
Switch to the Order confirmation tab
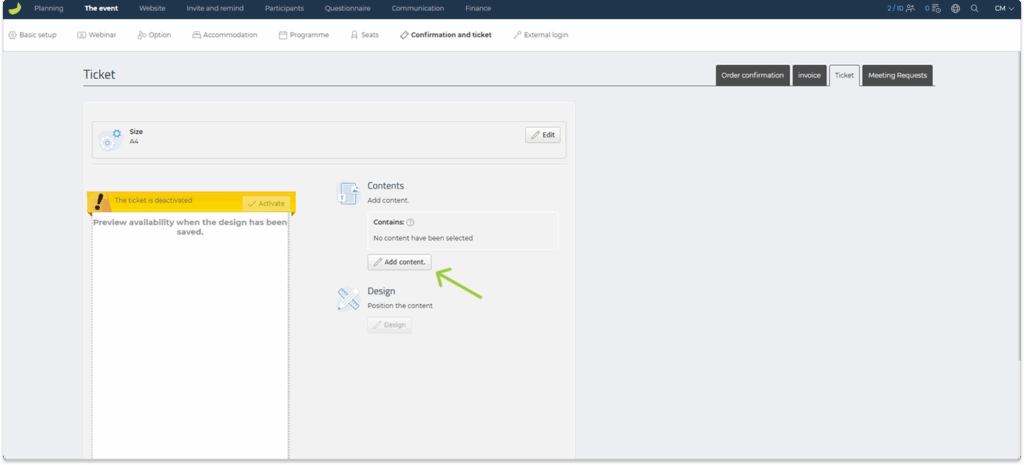point(752,75)
